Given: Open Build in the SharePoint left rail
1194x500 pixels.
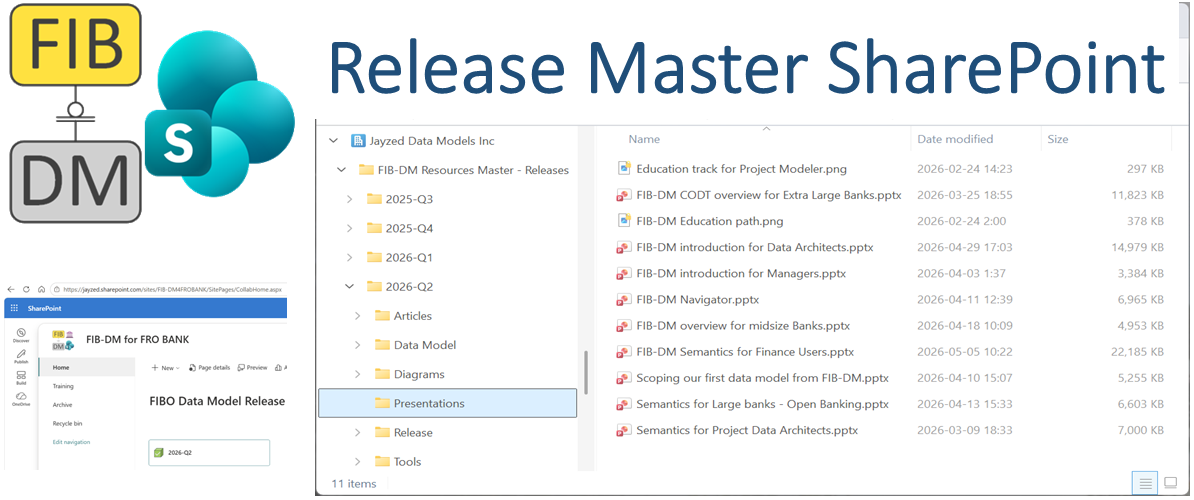Looking at the screenshot, I should point(21,378).
